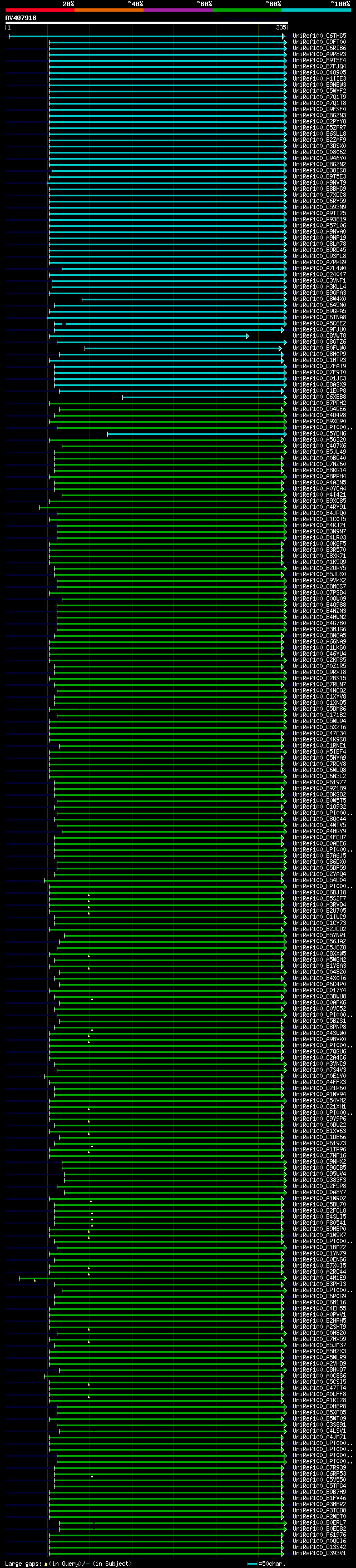Select label UniRef100_B7PRH2
Image resolution: width=356 pixels, height=1568 pixels.
(319, 404)
